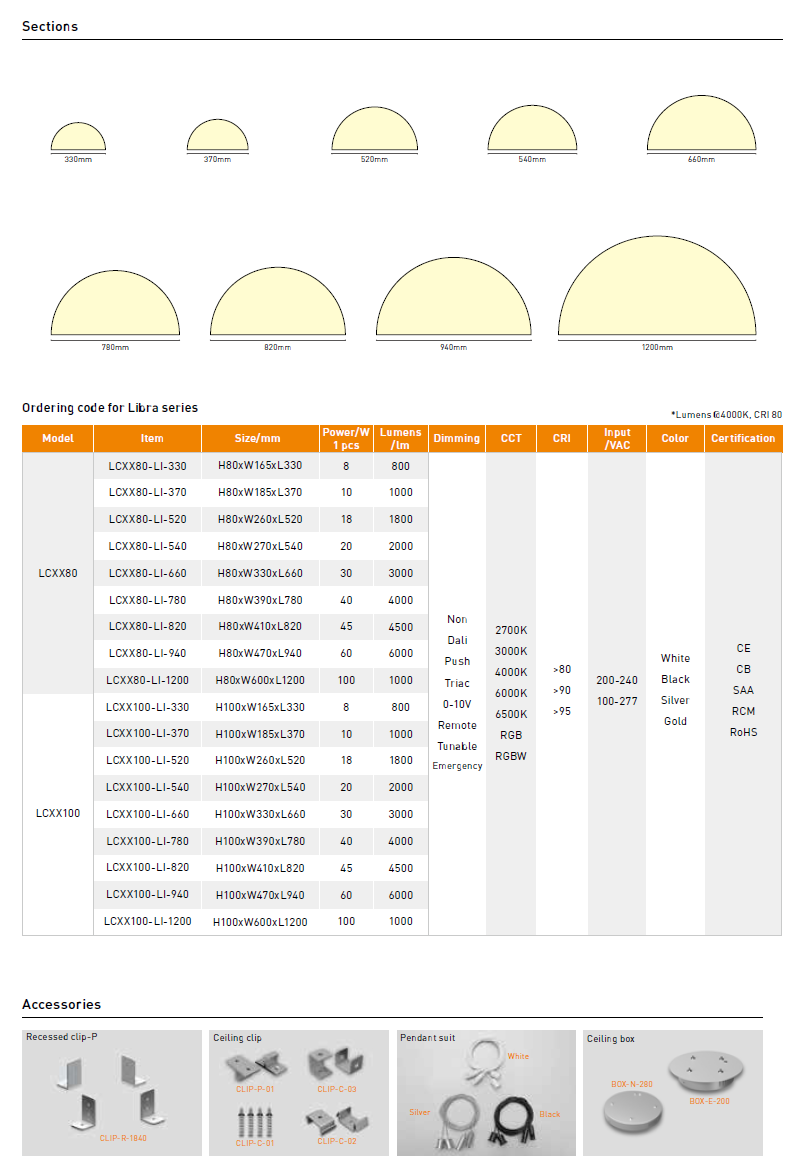Image resolution: width=800 pixels, height=1163 pixels.
Task: Select the Pendant suit accessory image
Action: (486, 1093)
